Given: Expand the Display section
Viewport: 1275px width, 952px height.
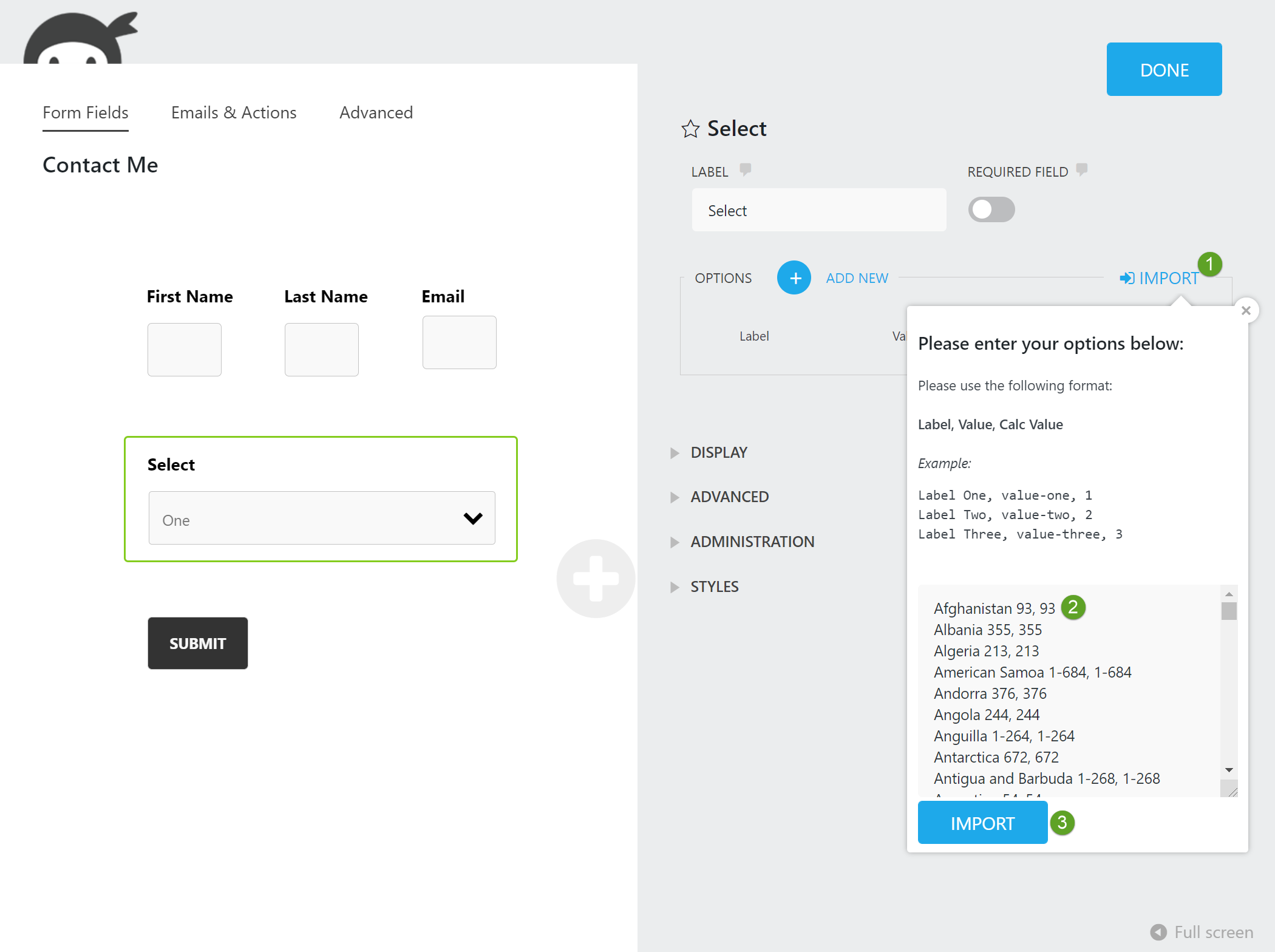Looking at the screenshot, I should point(718,452).
